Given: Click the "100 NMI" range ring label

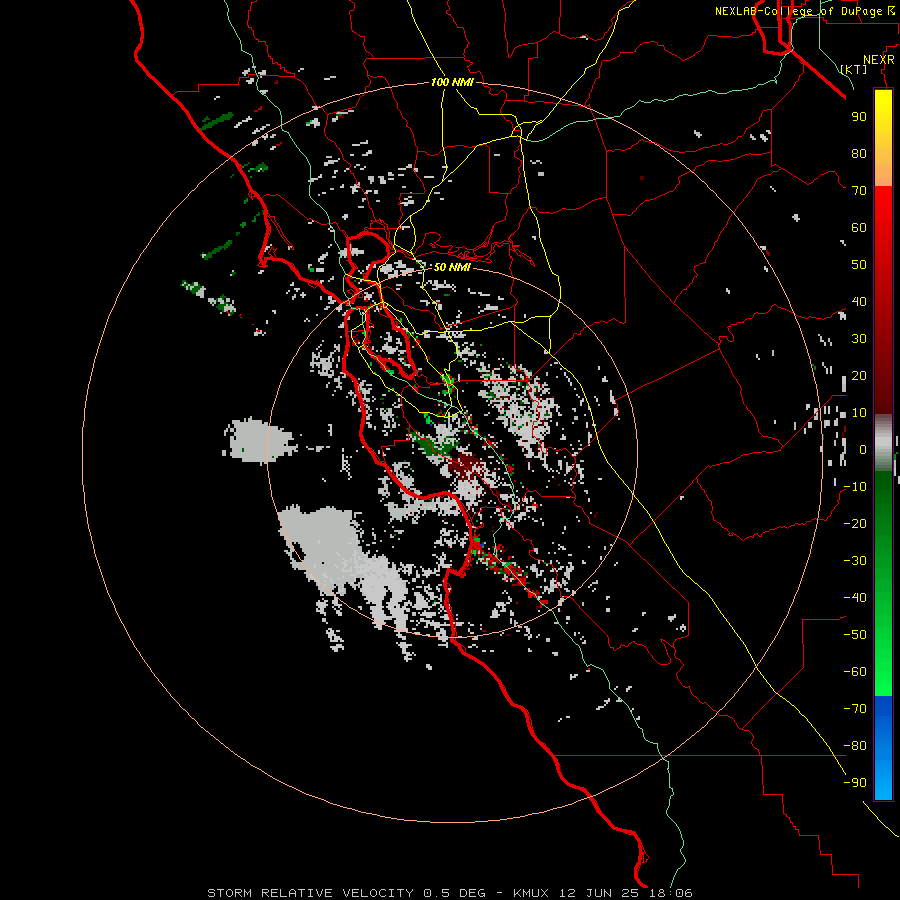Looking at the screenshot, I should 452,83.
